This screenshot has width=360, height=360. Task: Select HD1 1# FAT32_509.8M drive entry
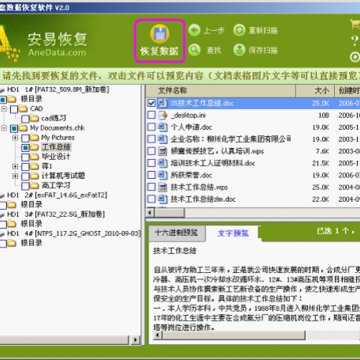pyautogui.click(x=58, y=90)
